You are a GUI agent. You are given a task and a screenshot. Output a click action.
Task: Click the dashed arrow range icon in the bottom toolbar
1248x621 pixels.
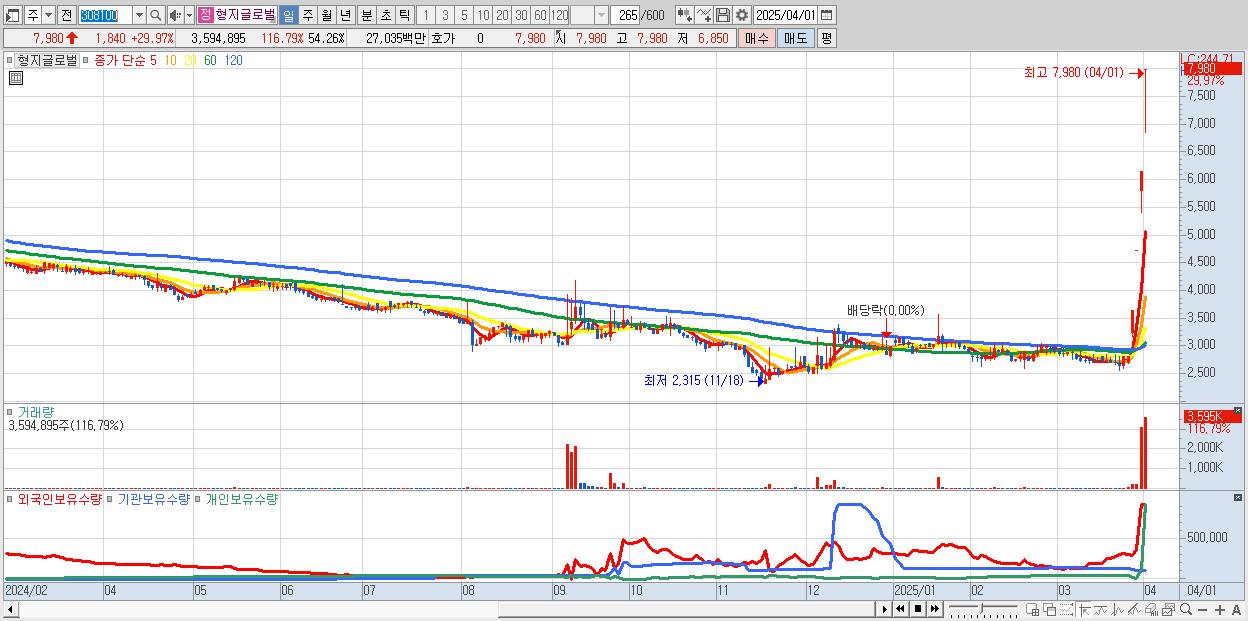(x=1066, y=610)
